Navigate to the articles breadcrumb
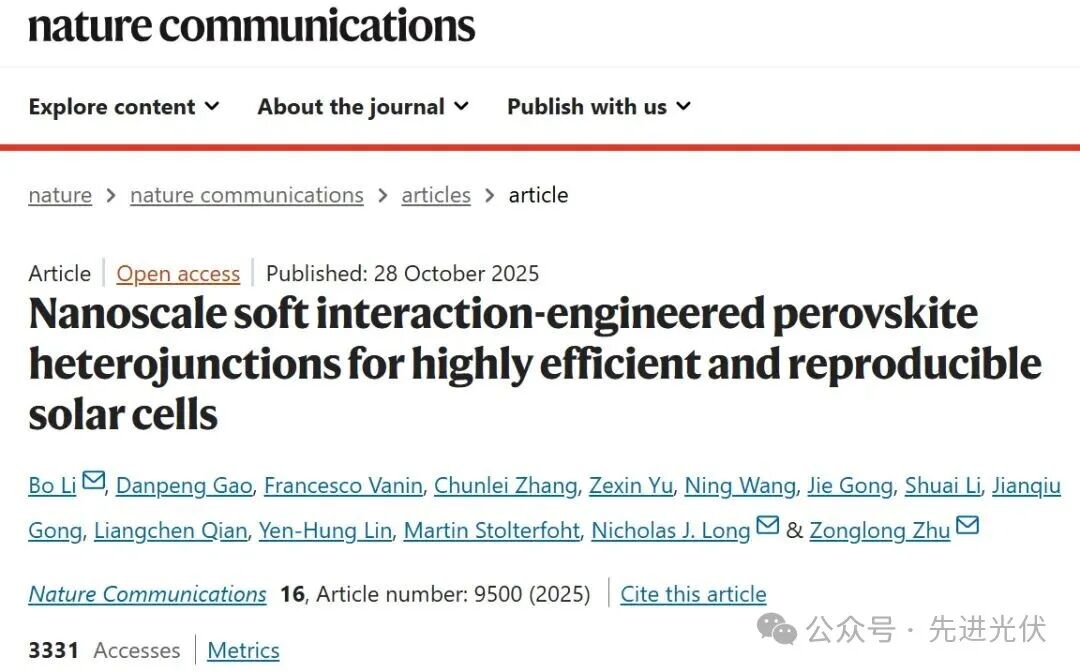Viewport: 1080px width, 672px height. [436, 195]
